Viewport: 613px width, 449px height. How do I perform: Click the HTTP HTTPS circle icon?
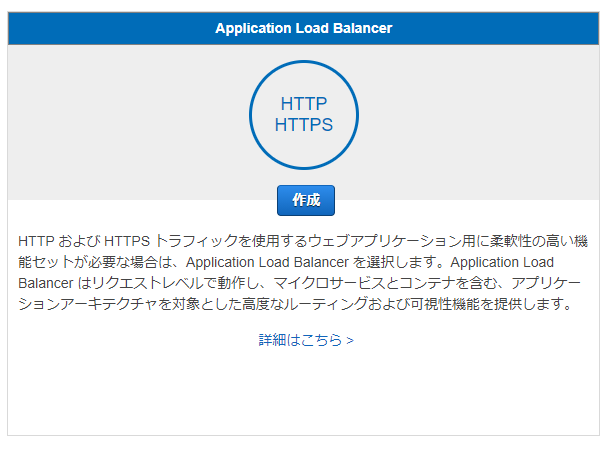pyautogui.click(x=304, y=115)
